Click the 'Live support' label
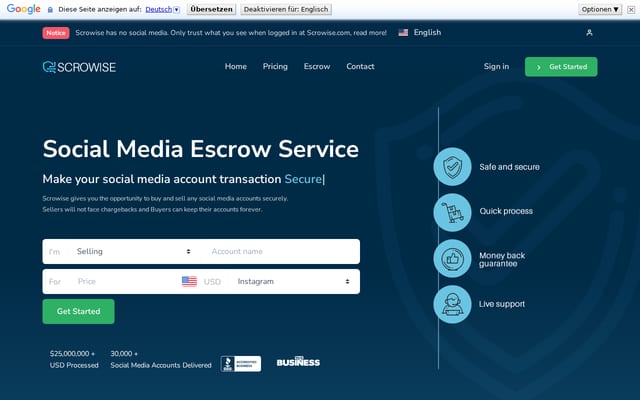640x400 pixels. pyautogui.click(x=502, y=304)
